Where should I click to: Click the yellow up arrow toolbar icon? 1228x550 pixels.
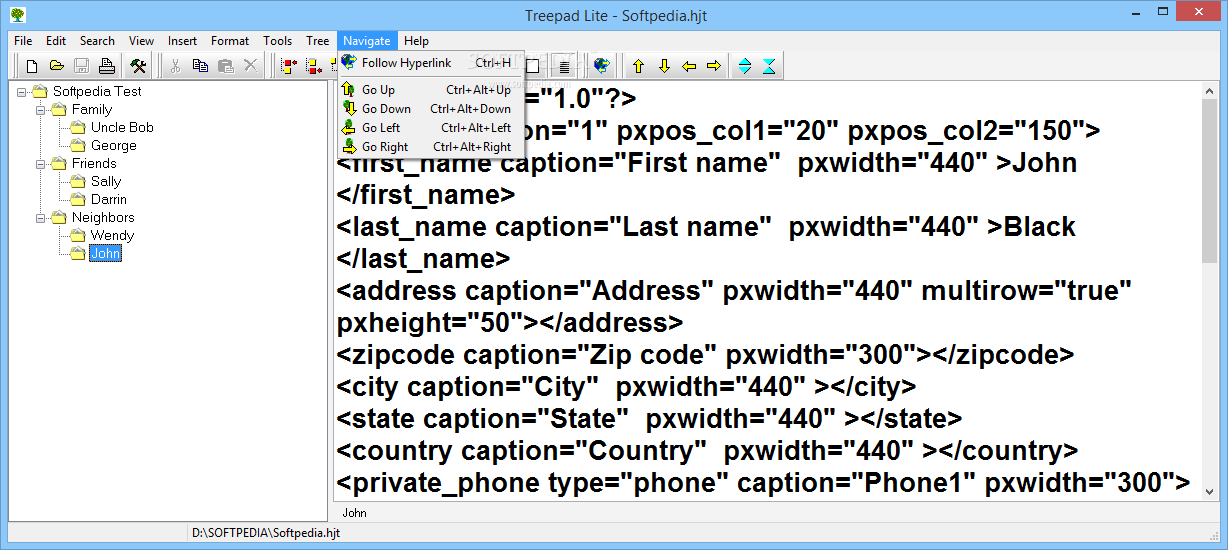[638, 66]
